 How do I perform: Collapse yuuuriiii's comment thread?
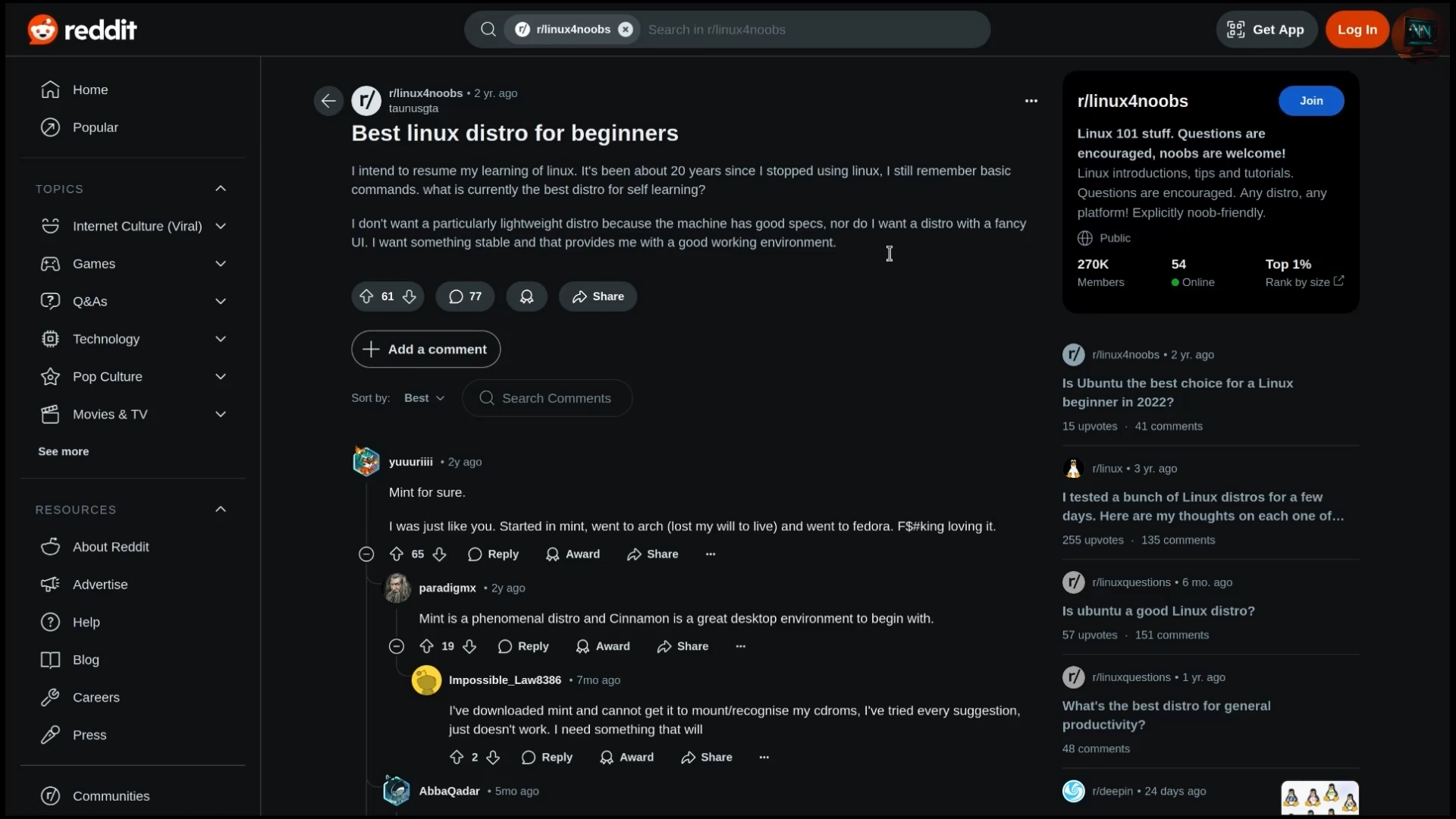[366, 554]
